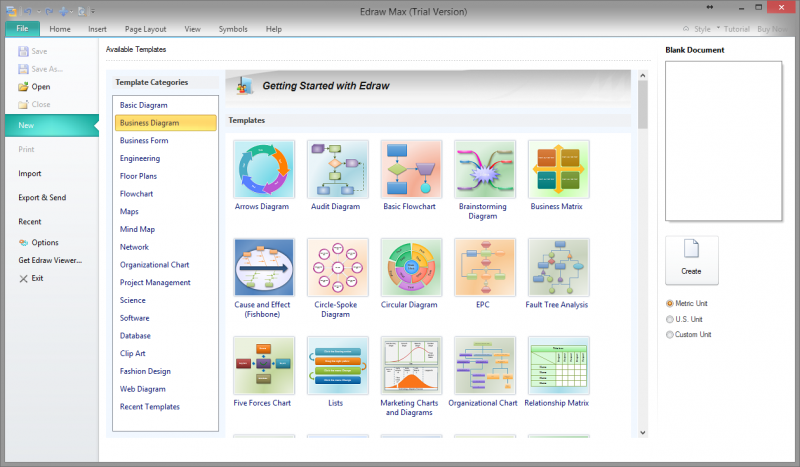Click the Blank Document preview thumbnail

click(723, 141)
